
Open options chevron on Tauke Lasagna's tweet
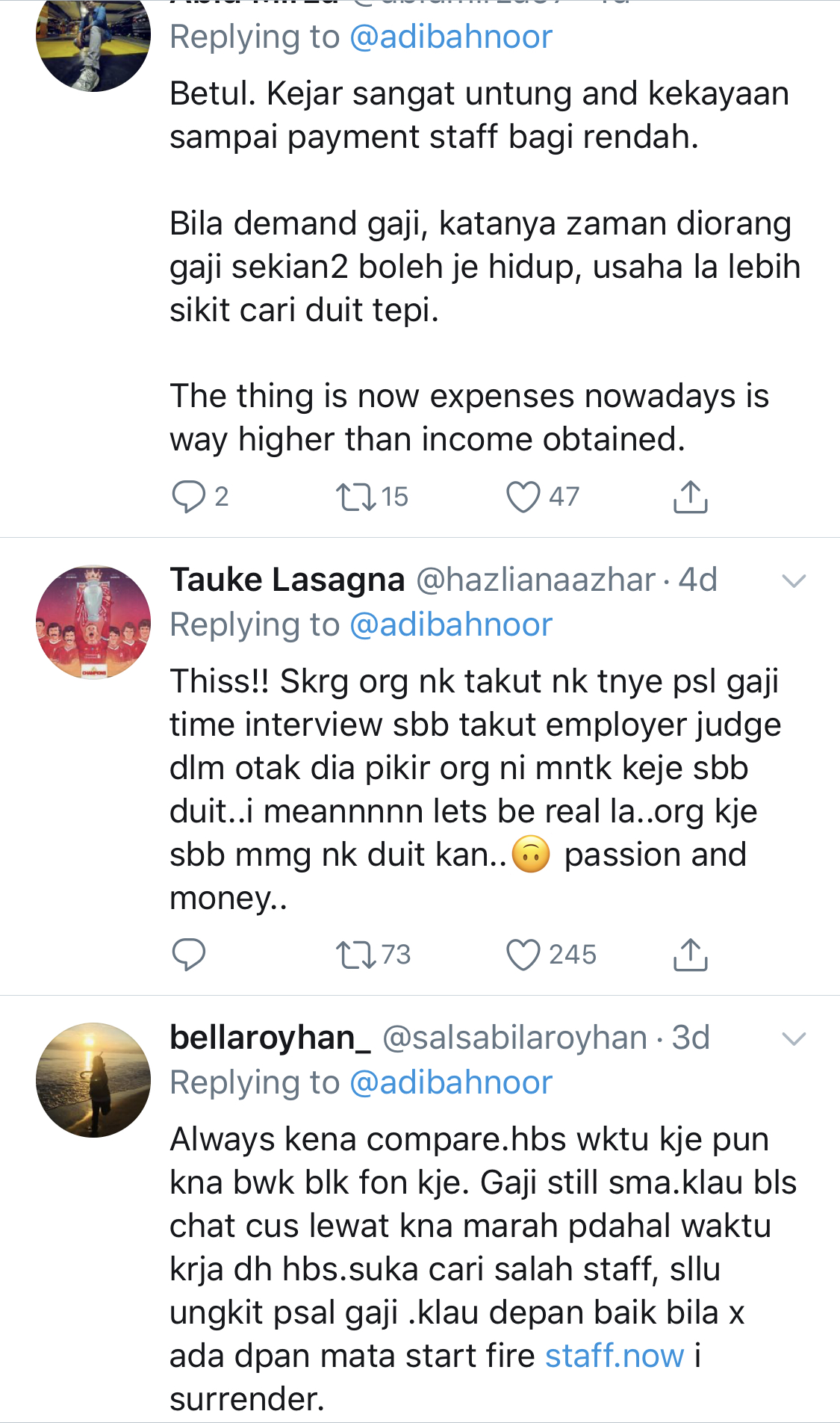pos(793,580)
